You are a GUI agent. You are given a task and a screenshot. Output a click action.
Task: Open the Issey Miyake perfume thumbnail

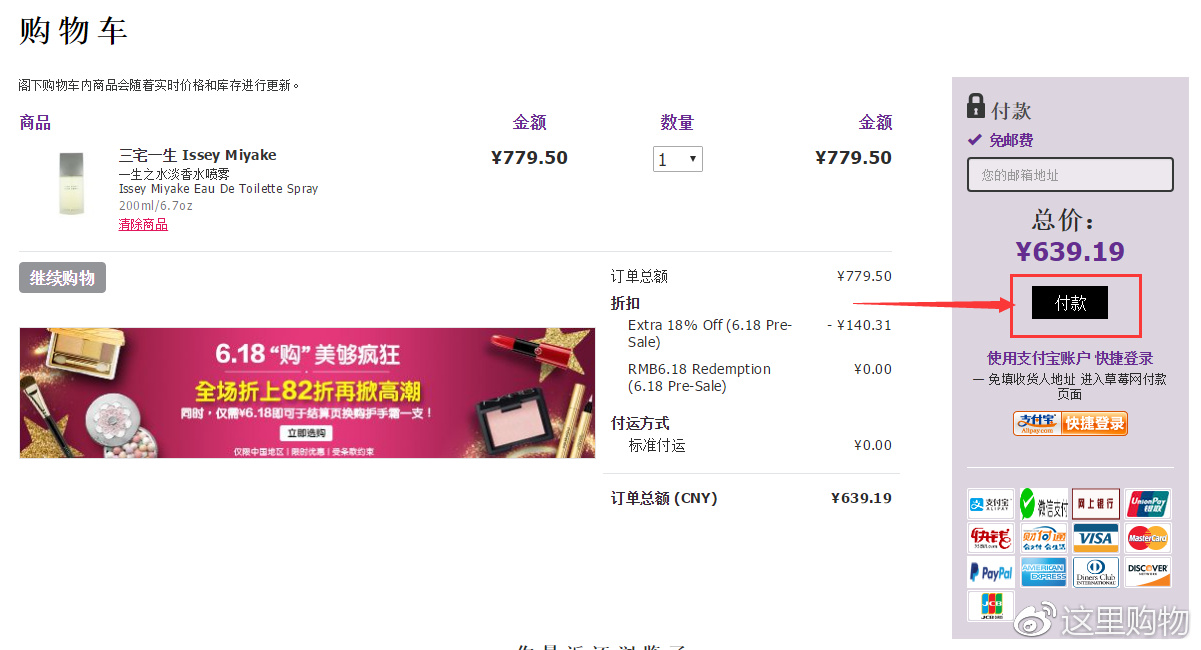(x=73, y=183)
